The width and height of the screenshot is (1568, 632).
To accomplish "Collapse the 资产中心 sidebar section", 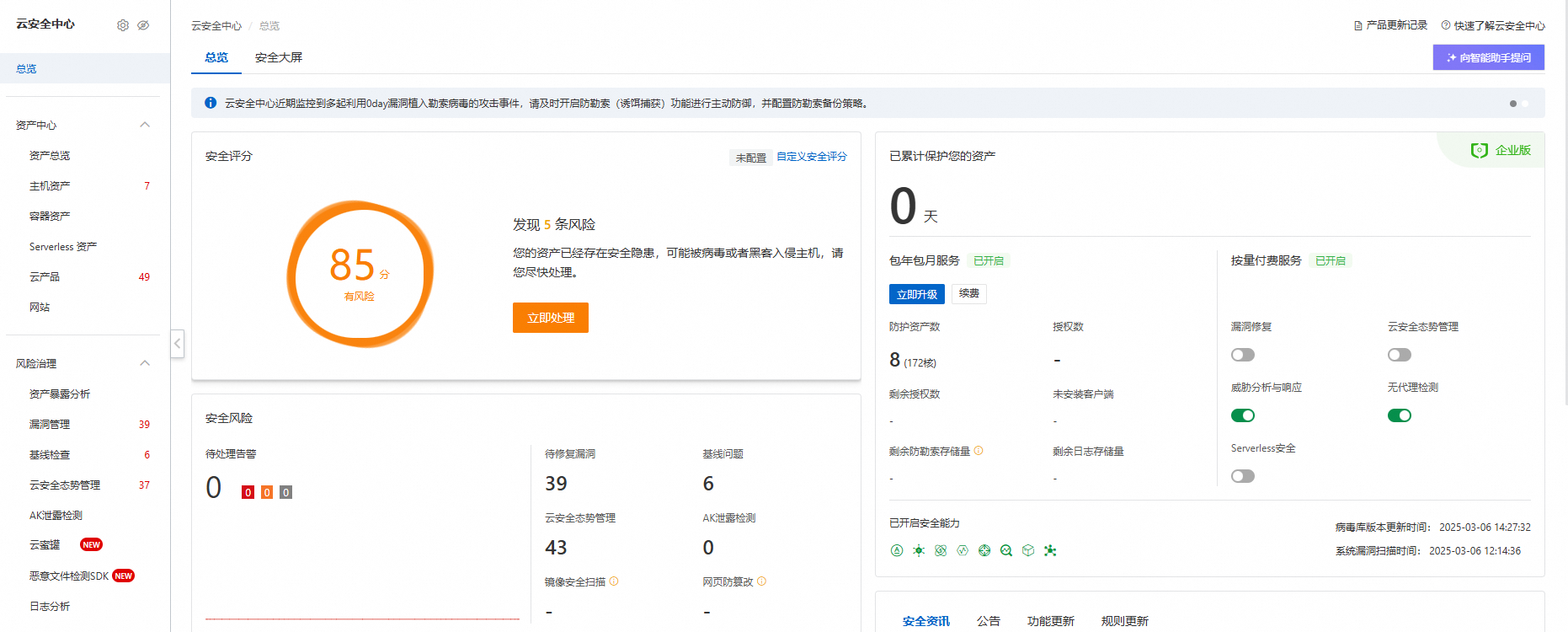I will click(x=145, y=125).
